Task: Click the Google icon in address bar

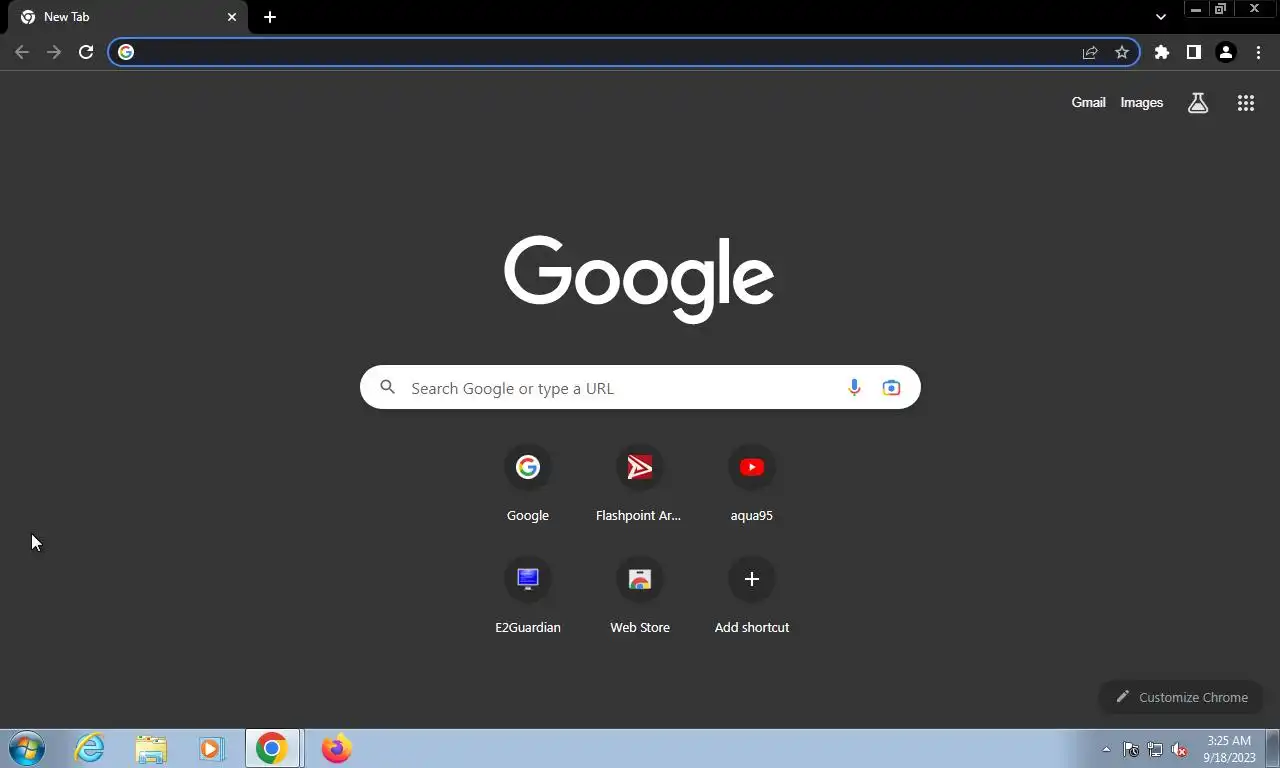Action: pos(126,52)
